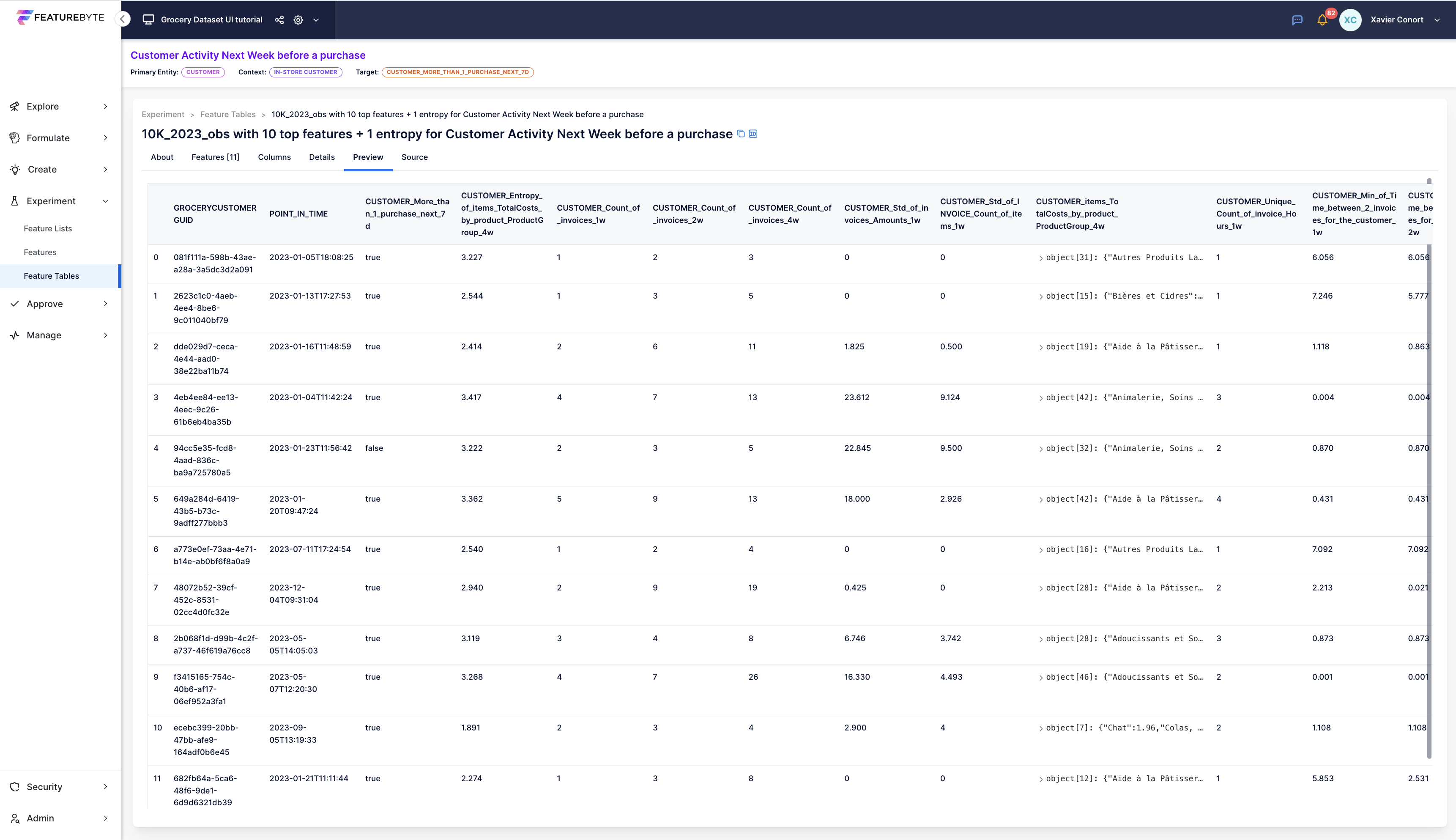Expand the catalog dropdown chevron
Image resolution: width=1456 pixels, height=840 pixels.
click(316, 19)
